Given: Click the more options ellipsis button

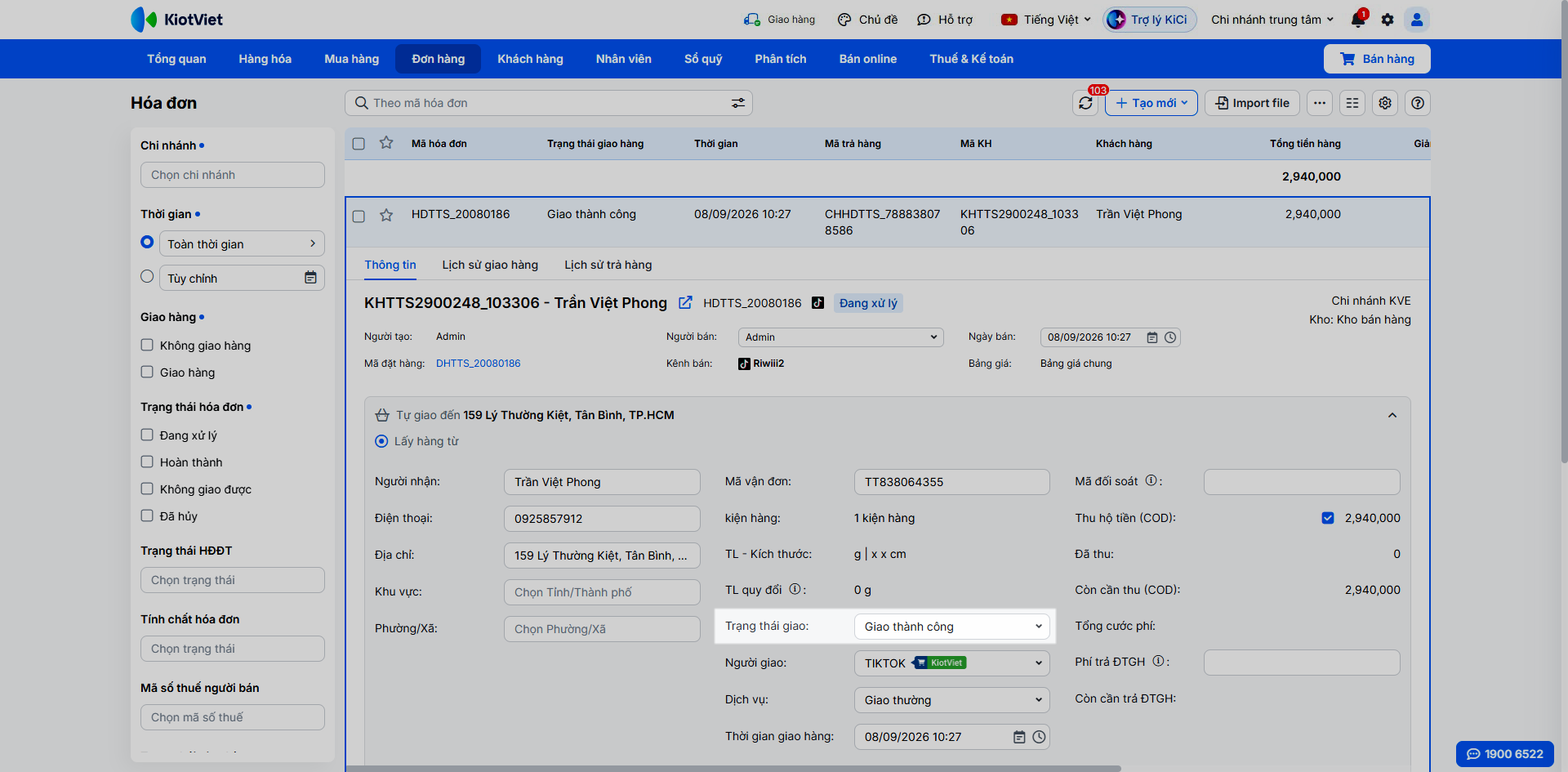Looking at the screenshot, I should [1320, 103].
